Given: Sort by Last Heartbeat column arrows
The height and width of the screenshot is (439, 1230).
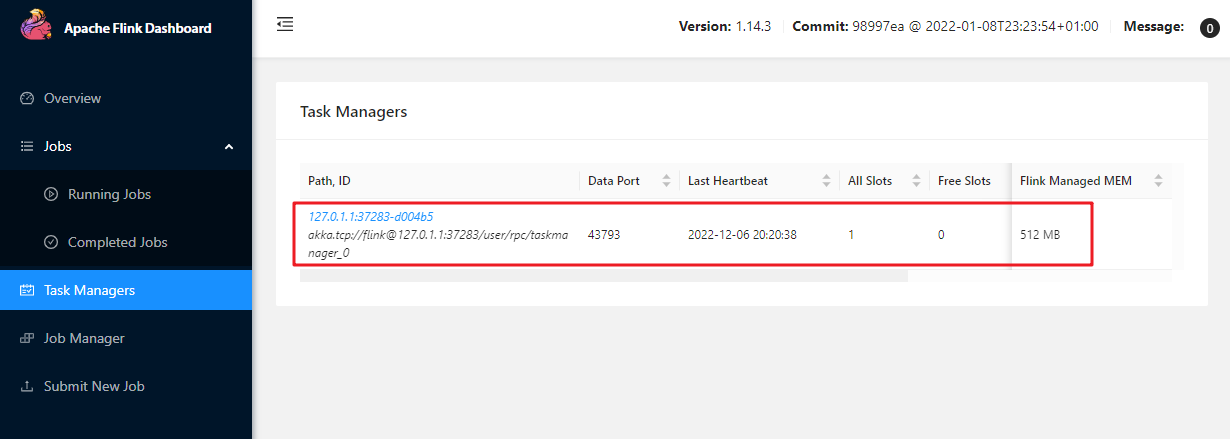Looking at the screenshot, I should (826, 181).
